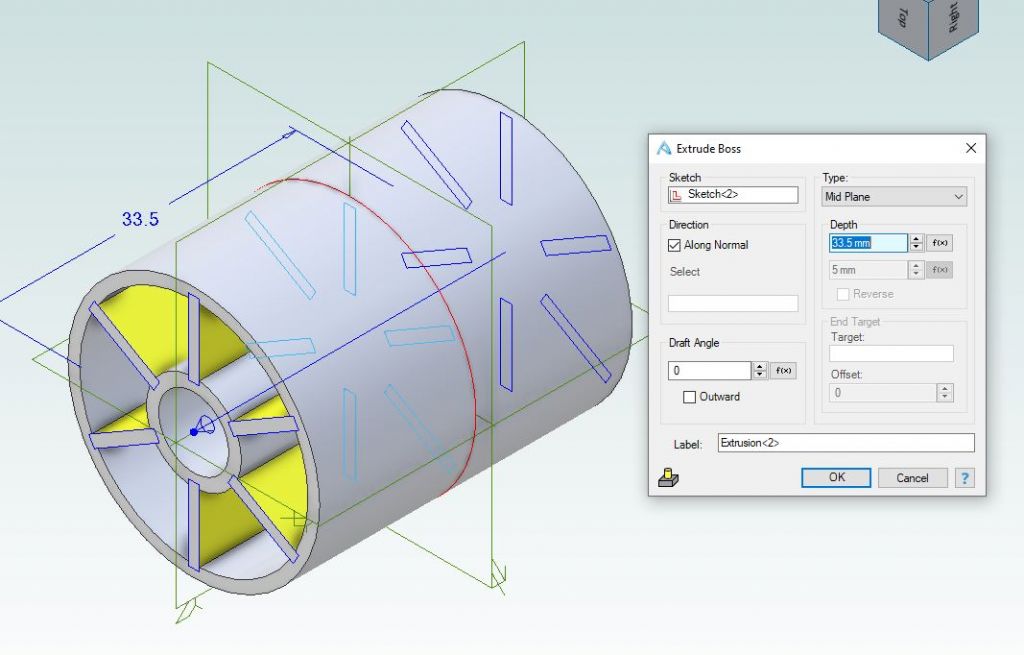Open help with the question mark button
1024x655 pixels.
(x=965, y=478)
